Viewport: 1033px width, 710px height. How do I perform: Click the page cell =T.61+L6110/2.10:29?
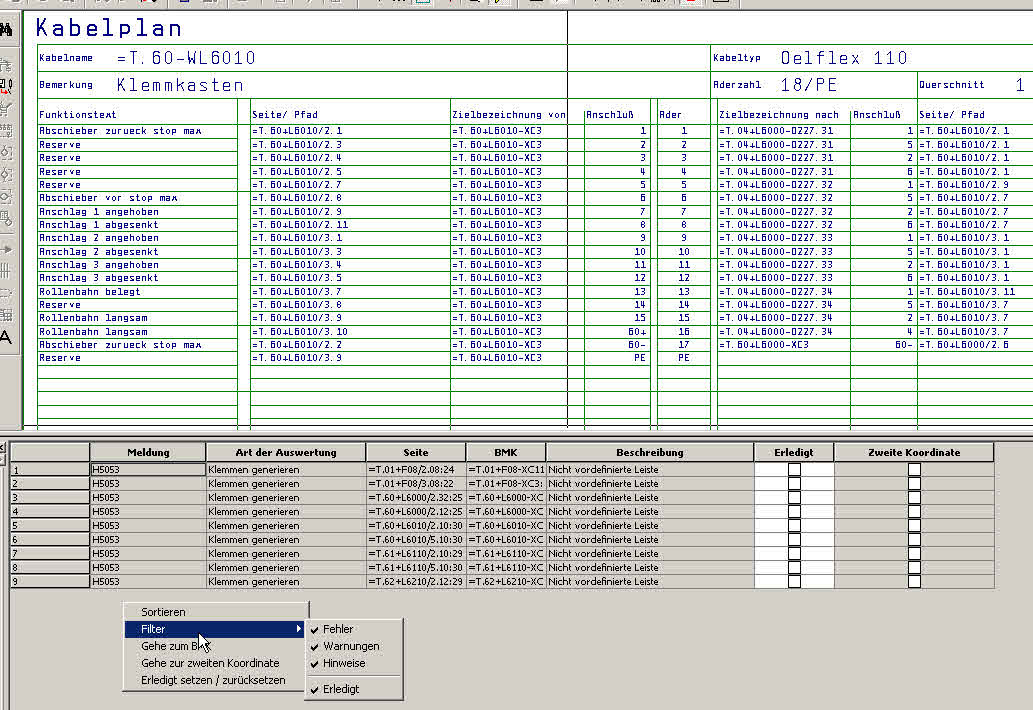pos(416,553)
